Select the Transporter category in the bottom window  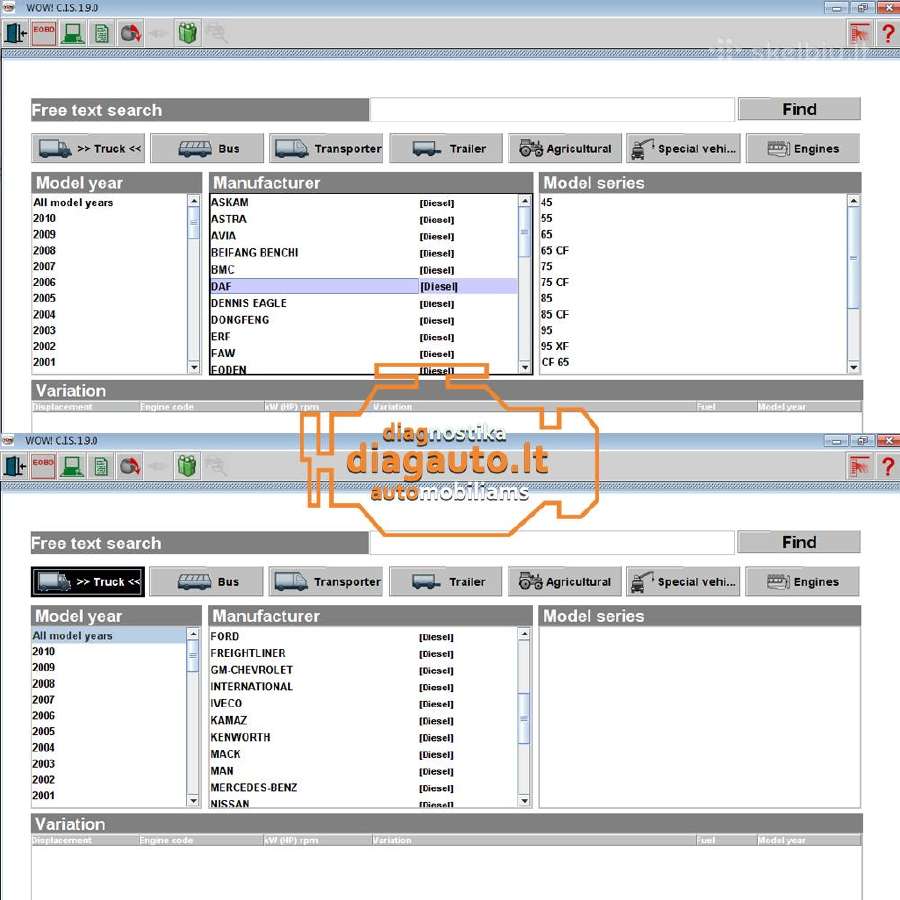click(326, 582)
